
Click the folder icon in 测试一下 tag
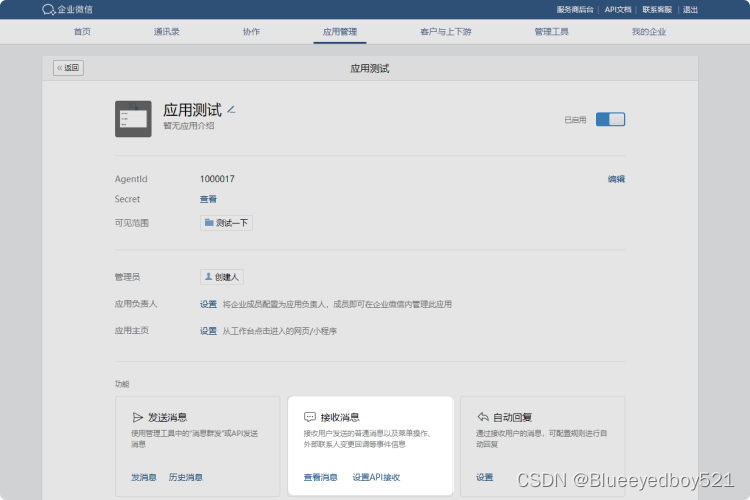209,222
